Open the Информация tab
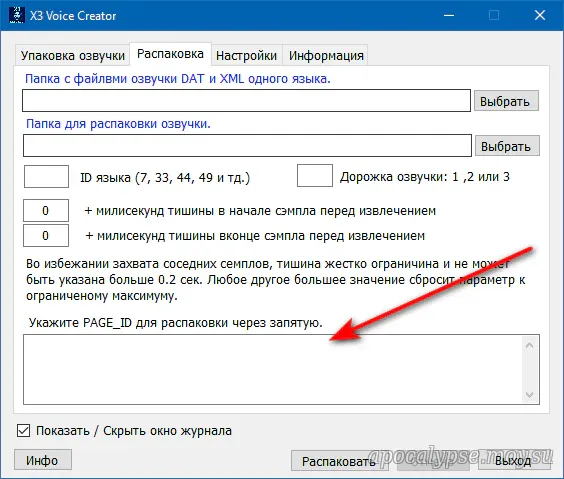564x479 pixels. coord(326,55)
